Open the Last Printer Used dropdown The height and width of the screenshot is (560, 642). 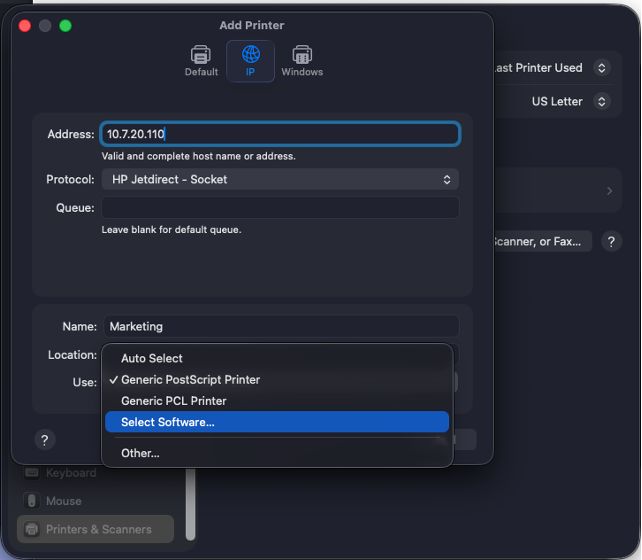tap(550, 68)
